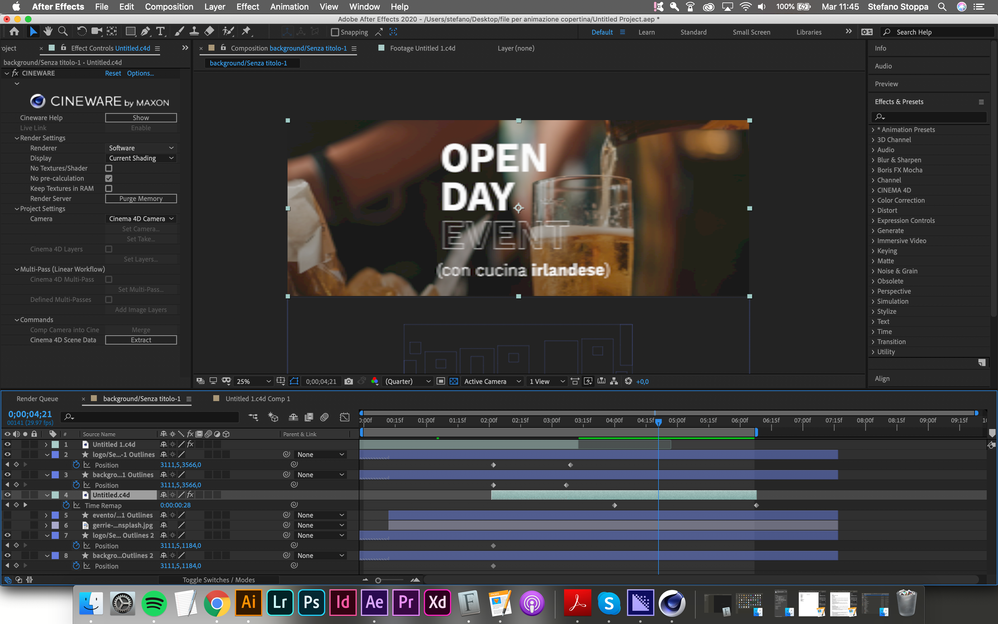Screen dimensions: 998x624
Task: Click the Position stopwatch for logo/Se...-1 Outlines
Action: pos(76,465)
